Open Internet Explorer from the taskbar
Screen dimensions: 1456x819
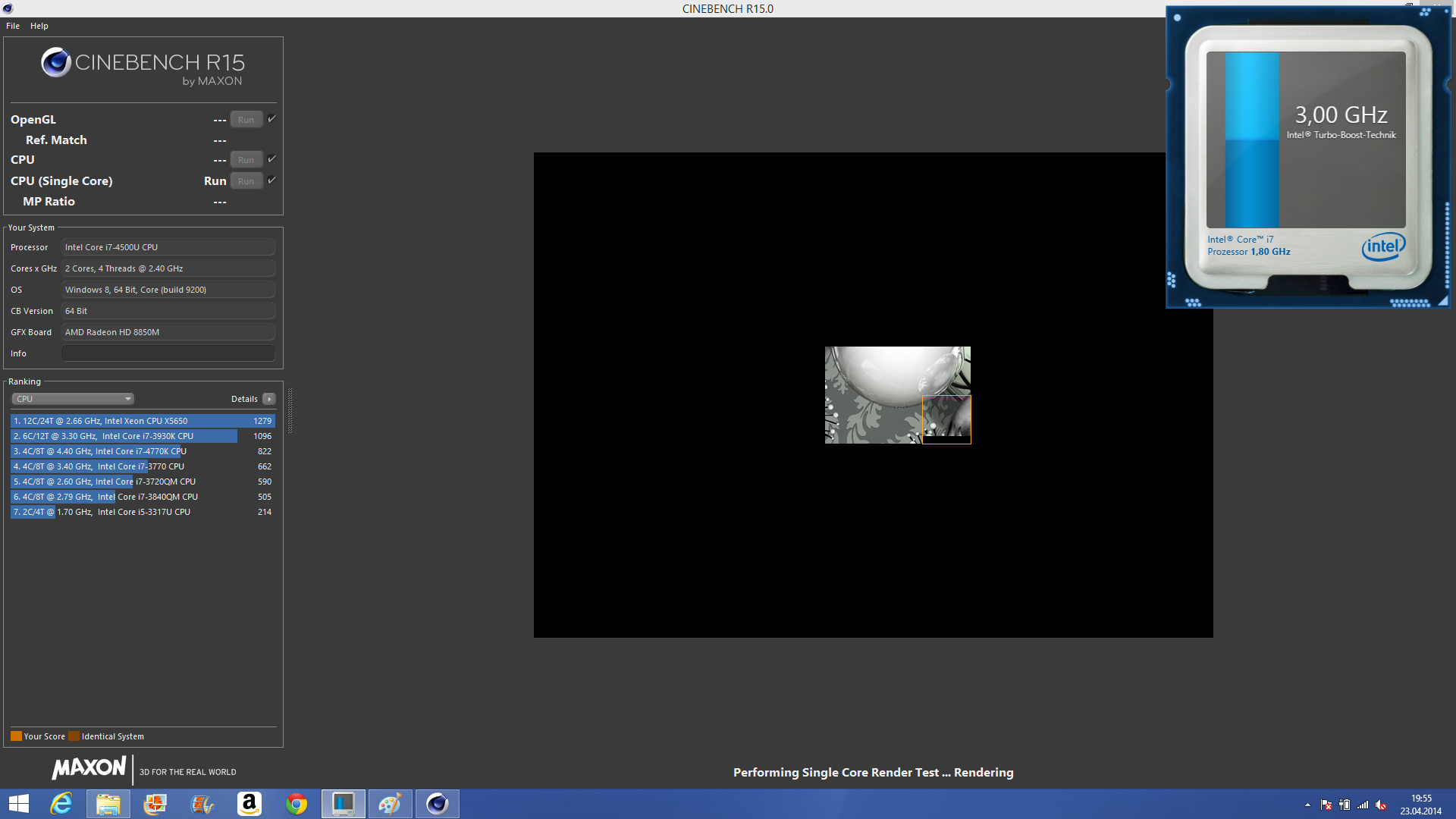pyautogui.click(x=61, y=804)
